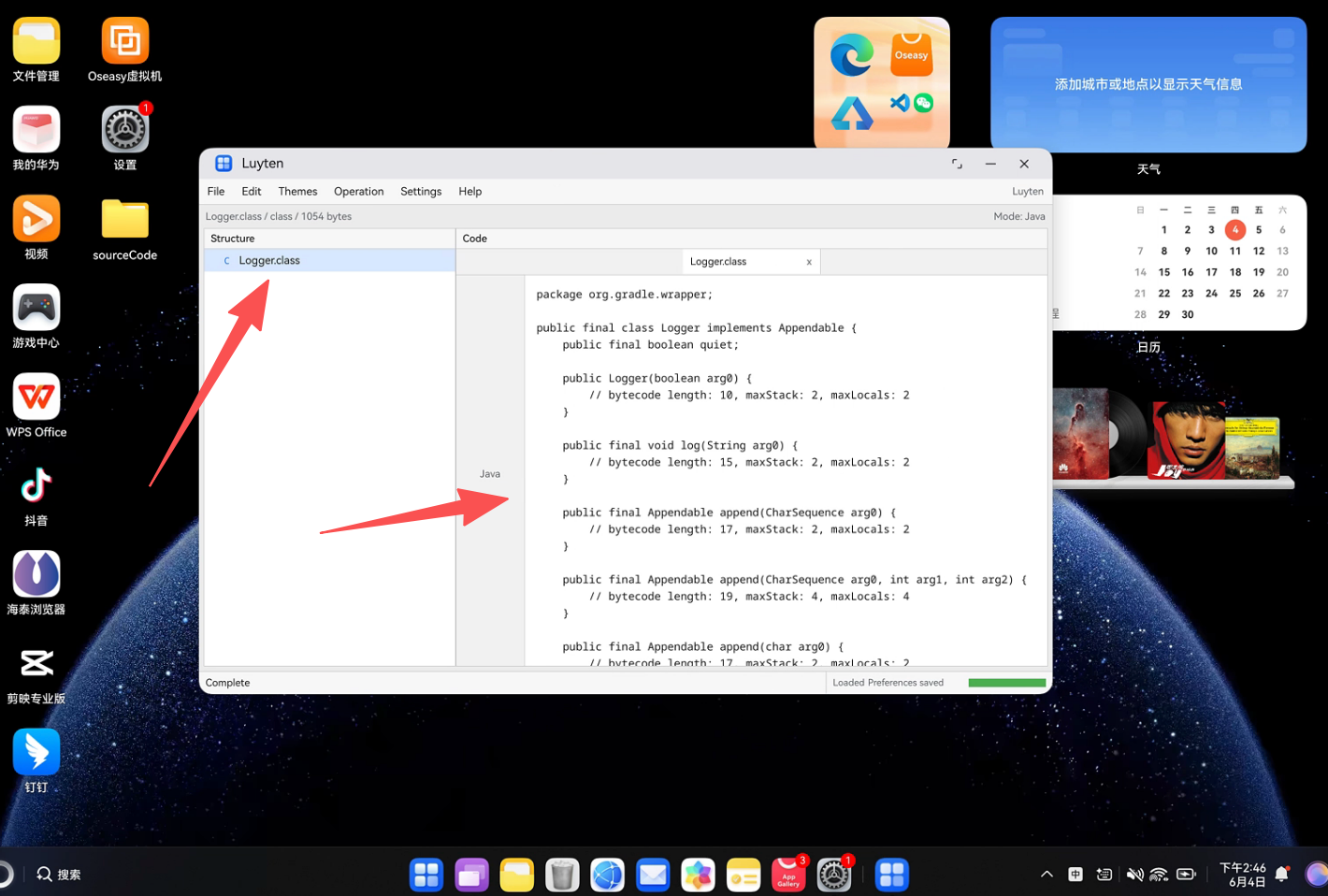The width and height of the screenshot is (1328, 896).
Task: Open the file manager folder in dock
Action: point(516,874)
